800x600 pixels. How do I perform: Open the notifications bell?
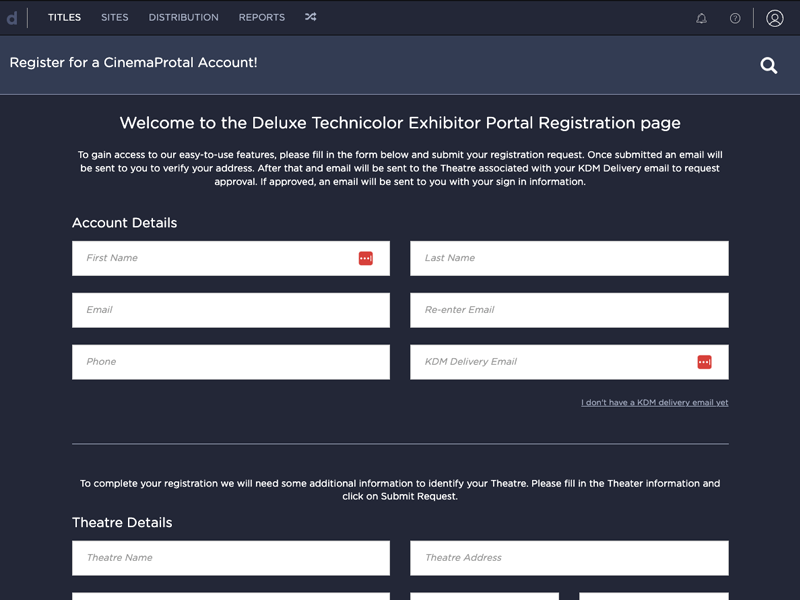click(x=702, y=18)
